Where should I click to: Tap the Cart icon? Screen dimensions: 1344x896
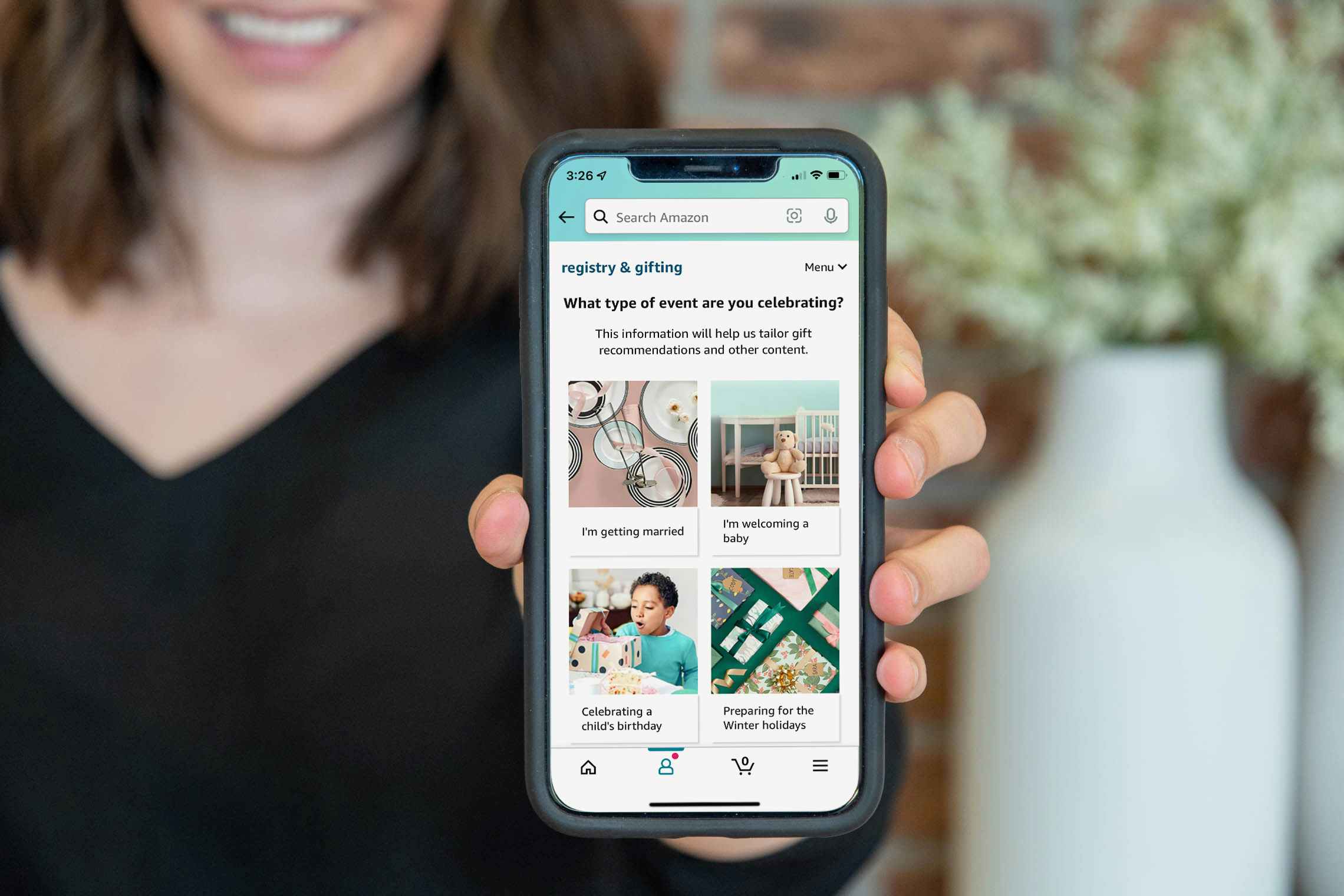tap(745, 766)
